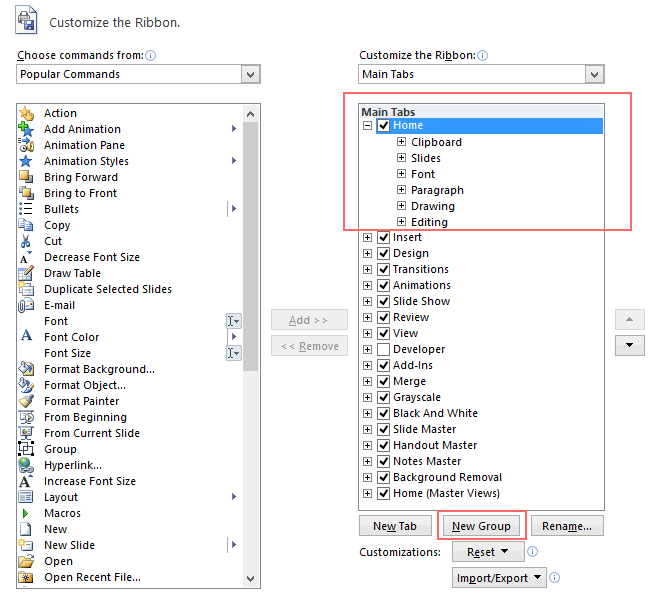Click the Move Down arrow button

[x=629, y=345]
